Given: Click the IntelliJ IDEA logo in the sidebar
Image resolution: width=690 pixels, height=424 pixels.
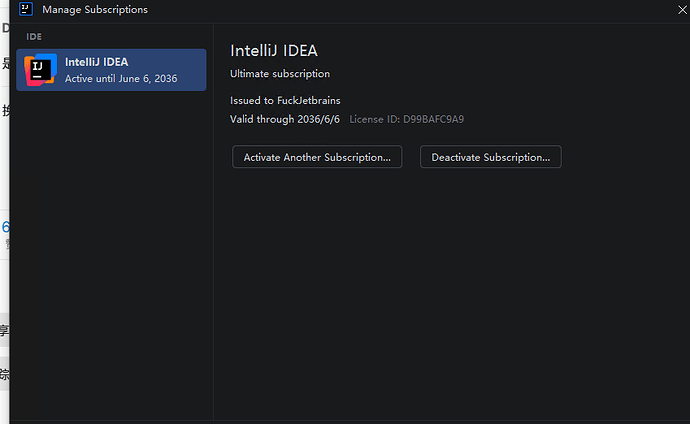Looking at the screenshot, I should click(40, 70).
